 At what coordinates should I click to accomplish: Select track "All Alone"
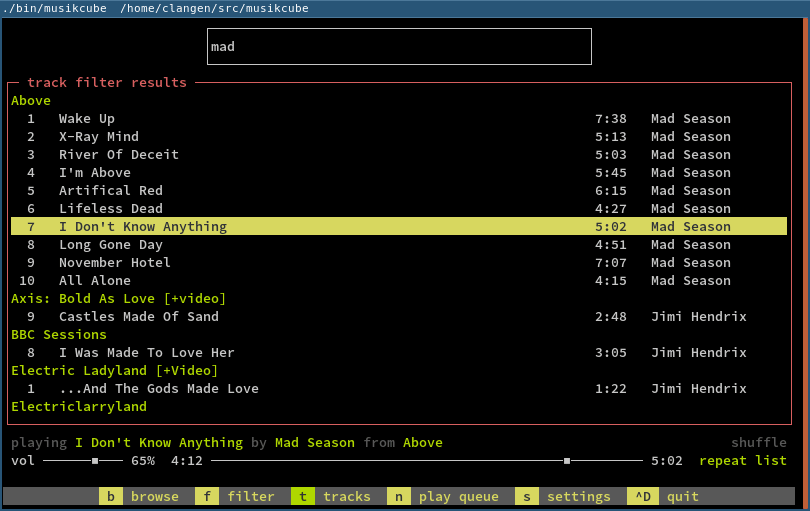point(399,281)
